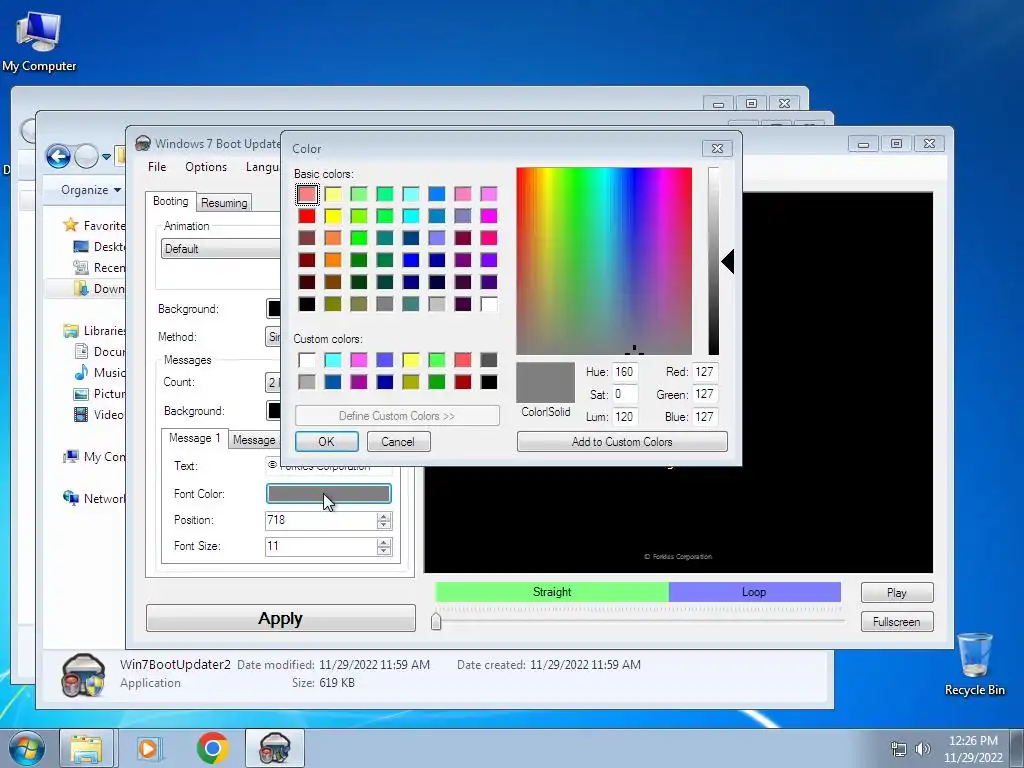Viewport: 1024px width, 768px height.
Task: Confirm color with OK button
Action: coord(327,442)
